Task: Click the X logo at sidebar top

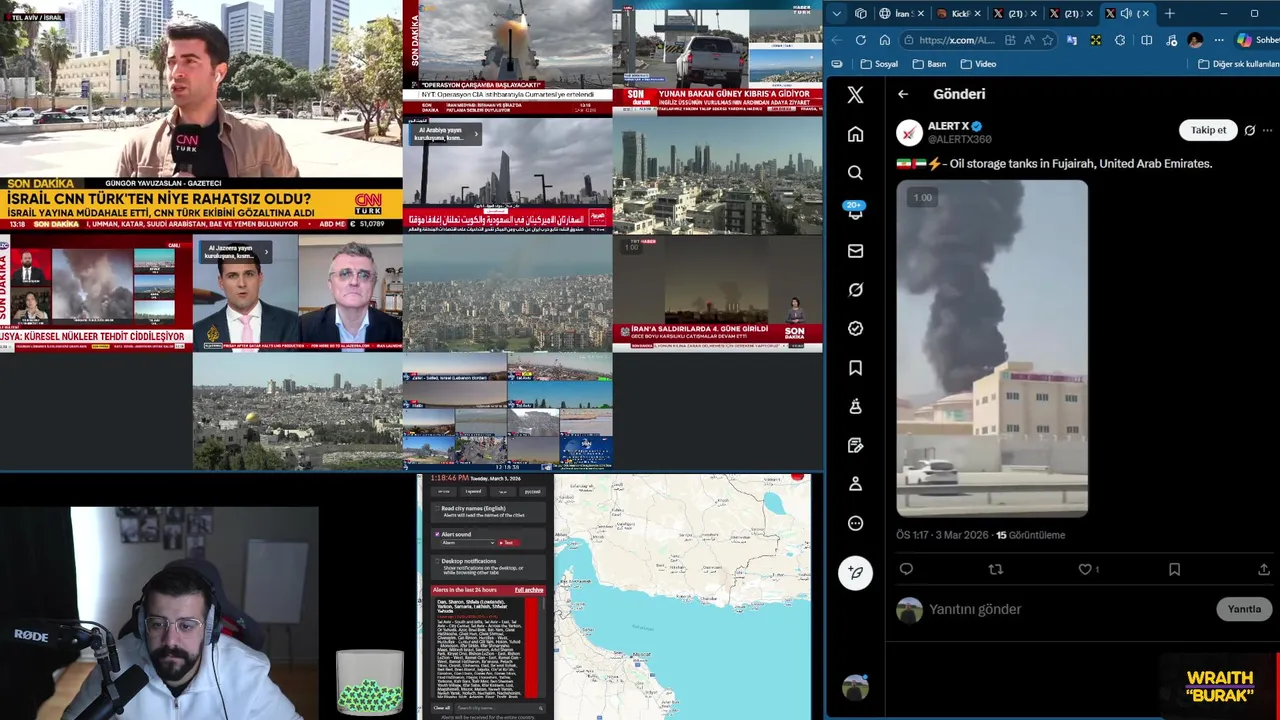Action: click(x=855, y=95)
